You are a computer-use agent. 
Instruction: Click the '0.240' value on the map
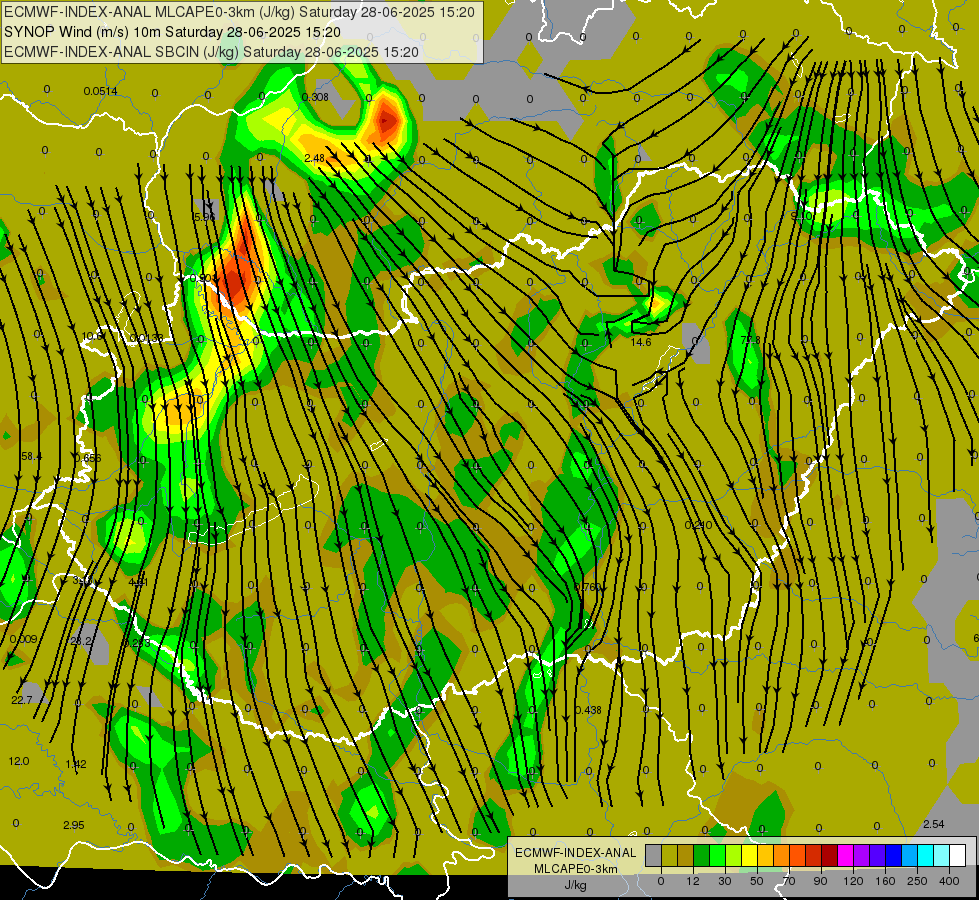tap(698, 525)
